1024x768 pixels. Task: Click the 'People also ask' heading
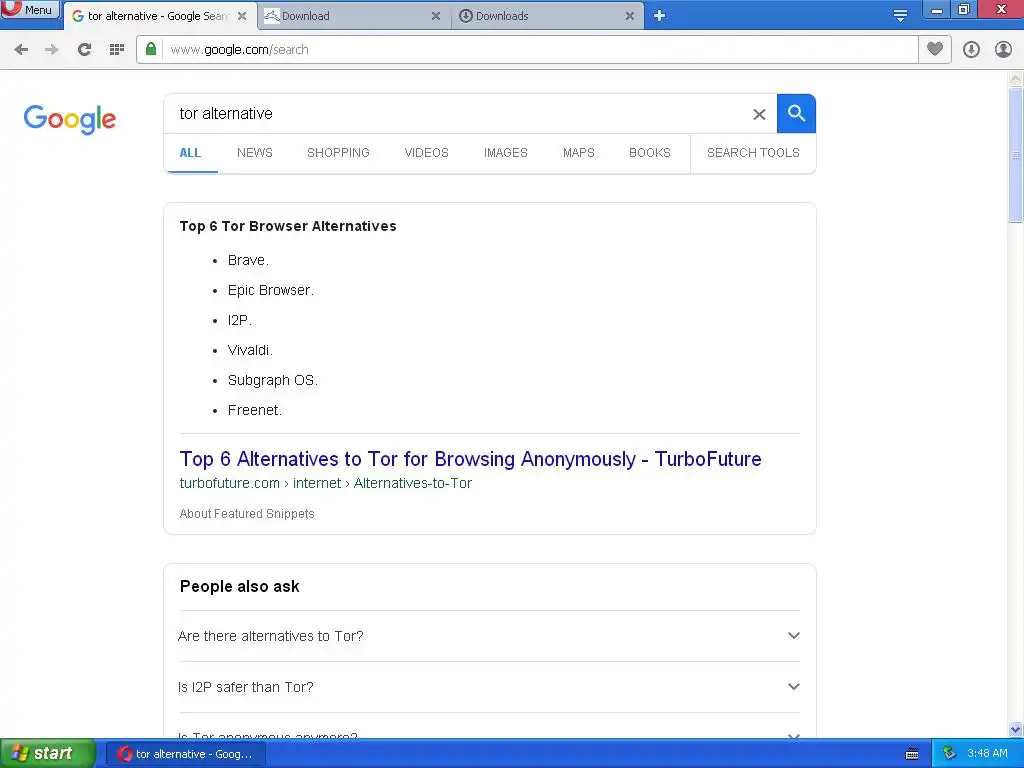[240, 586]
